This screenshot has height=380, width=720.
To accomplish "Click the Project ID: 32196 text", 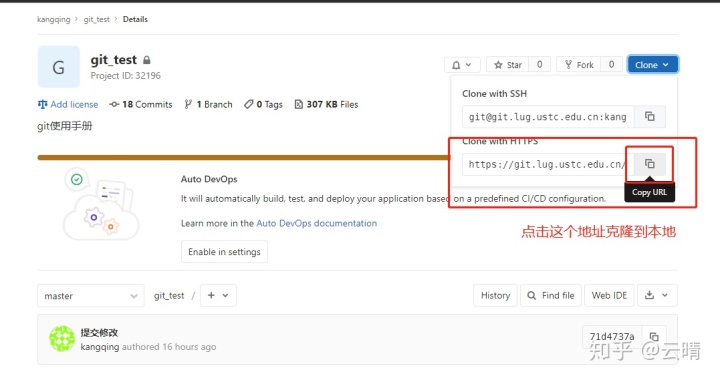I will coord(125,76).
